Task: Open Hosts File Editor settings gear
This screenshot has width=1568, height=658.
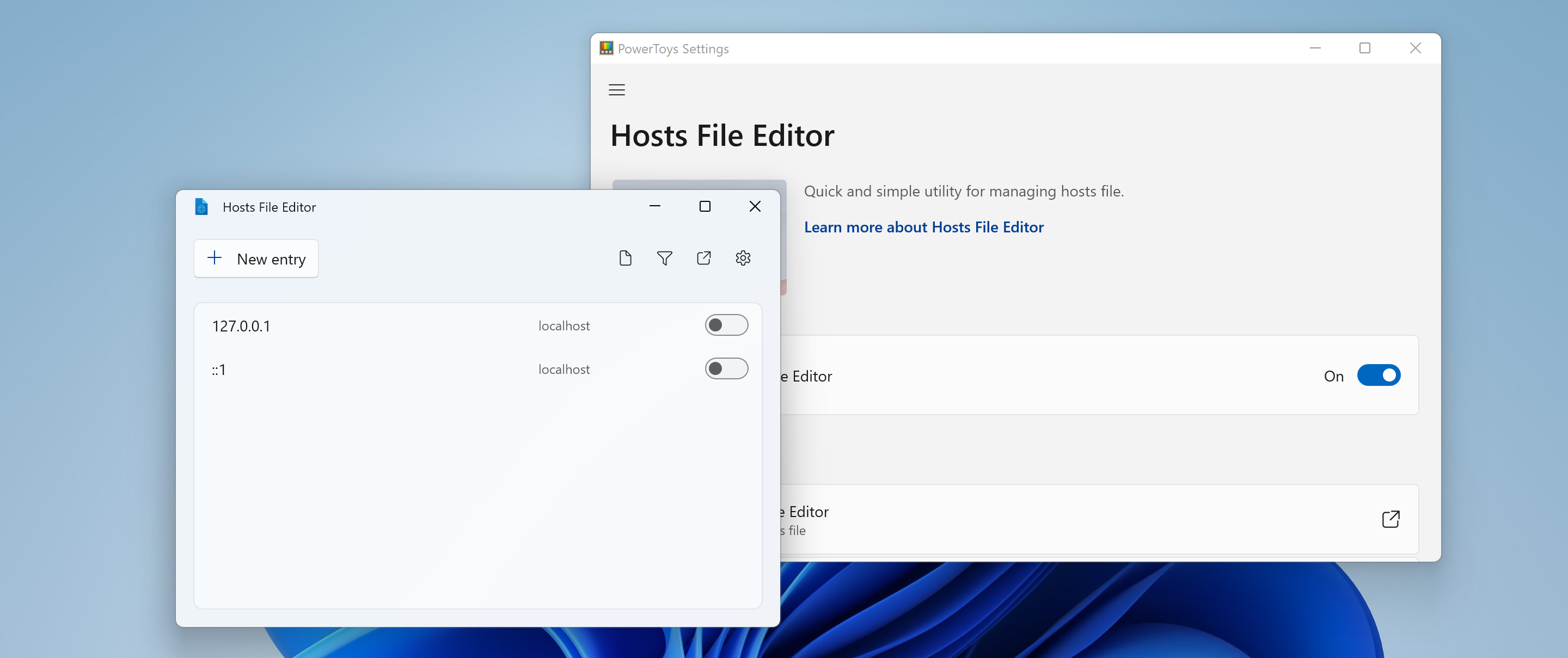Action: 743,258
